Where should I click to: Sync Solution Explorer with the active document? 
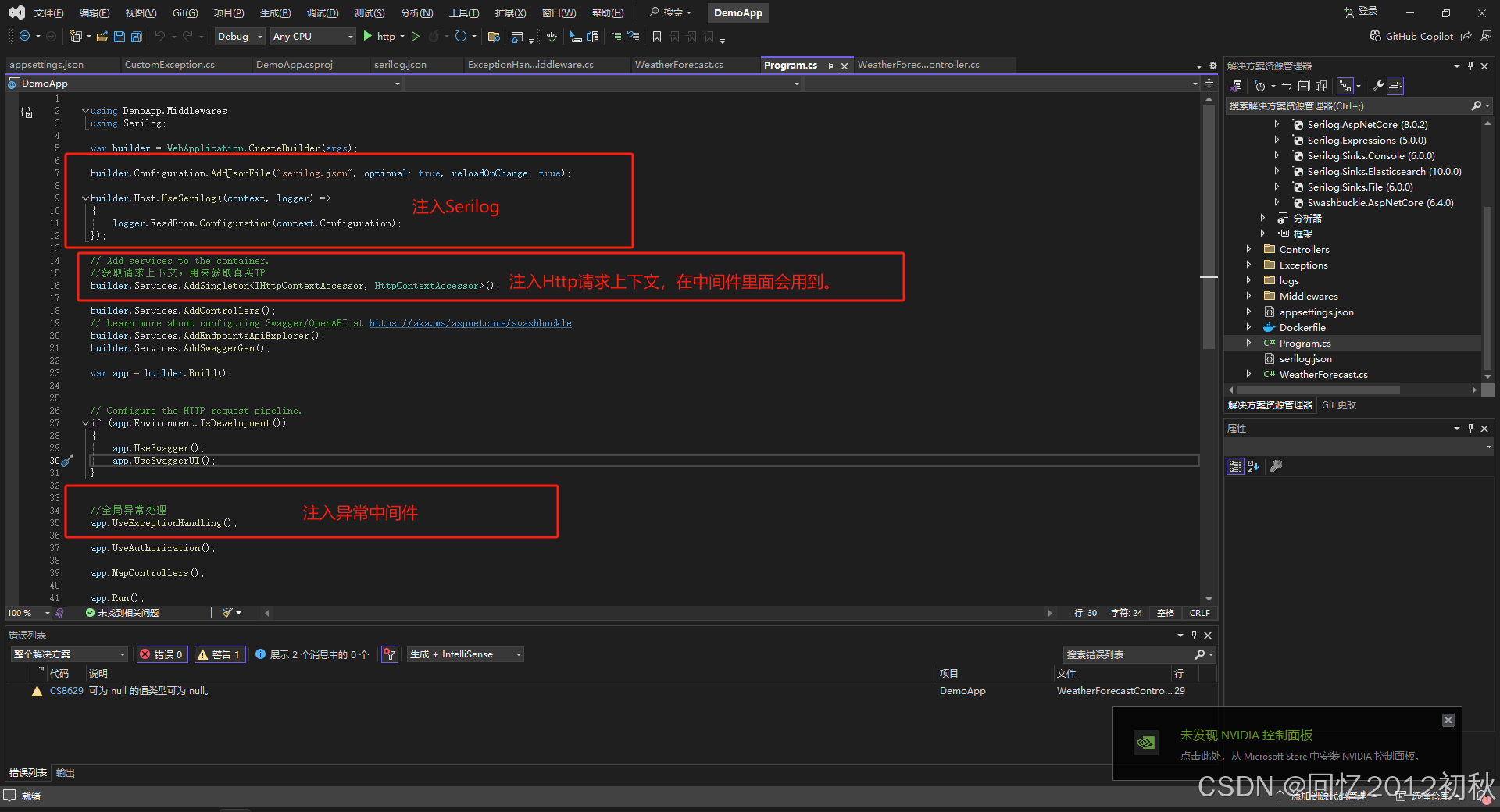[1286, 86]
